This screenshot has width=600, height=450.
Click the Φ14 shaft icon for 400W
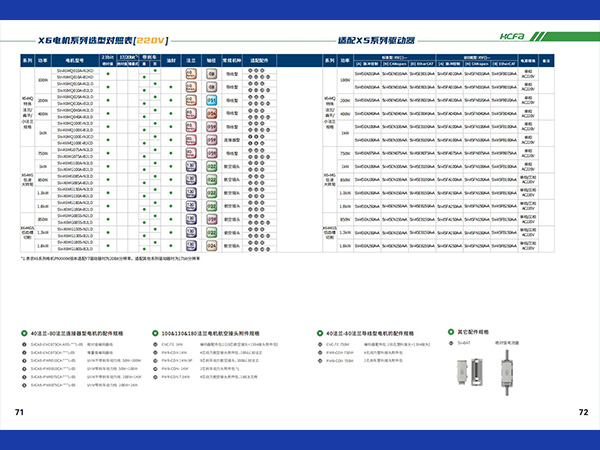click(212, 115)
